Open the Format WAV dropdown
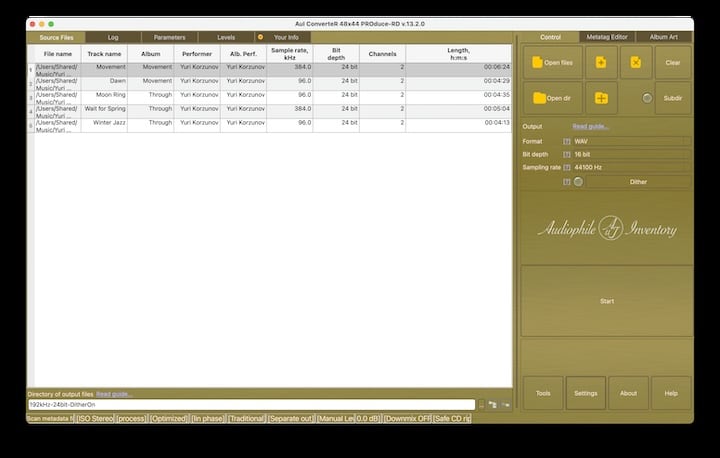720x458 pixels. coord(631,141)
